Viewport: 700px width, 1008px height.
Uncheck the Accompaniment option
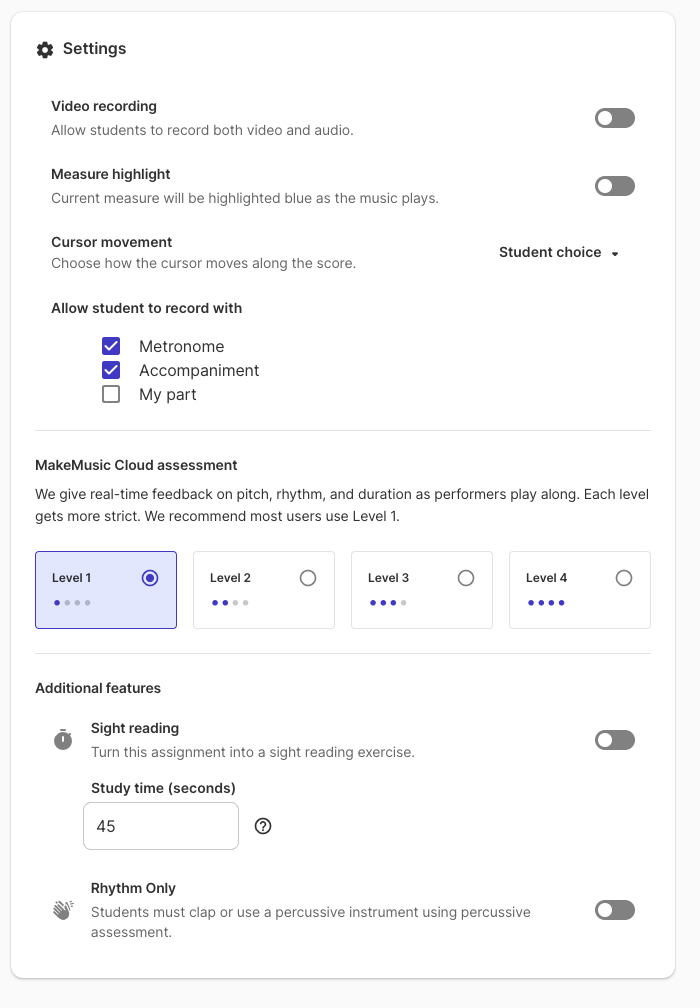point(112,370)
